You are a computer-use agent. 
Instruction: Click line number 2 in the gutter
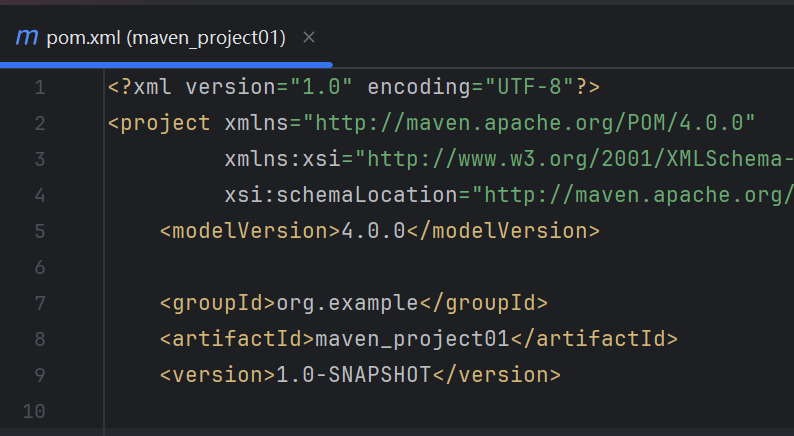tap(41, 124)
